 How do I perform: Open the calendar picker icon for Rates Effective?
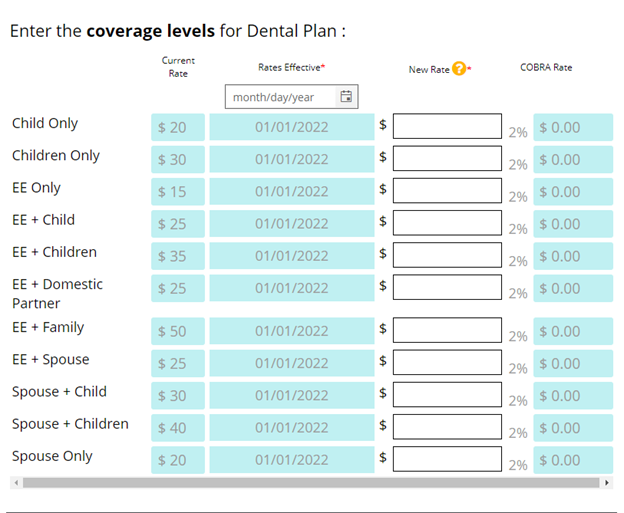click(x=346, y=97)
